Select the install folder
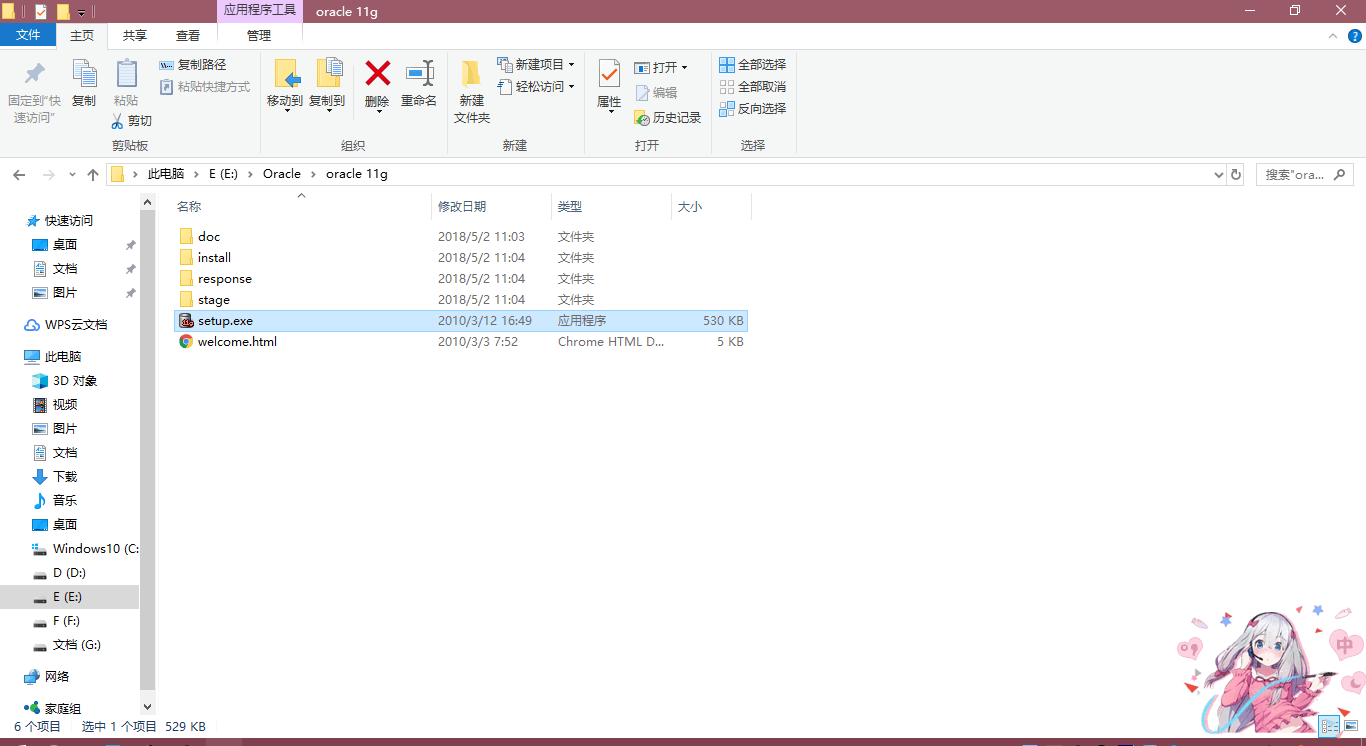 click(x=460, y=258)
